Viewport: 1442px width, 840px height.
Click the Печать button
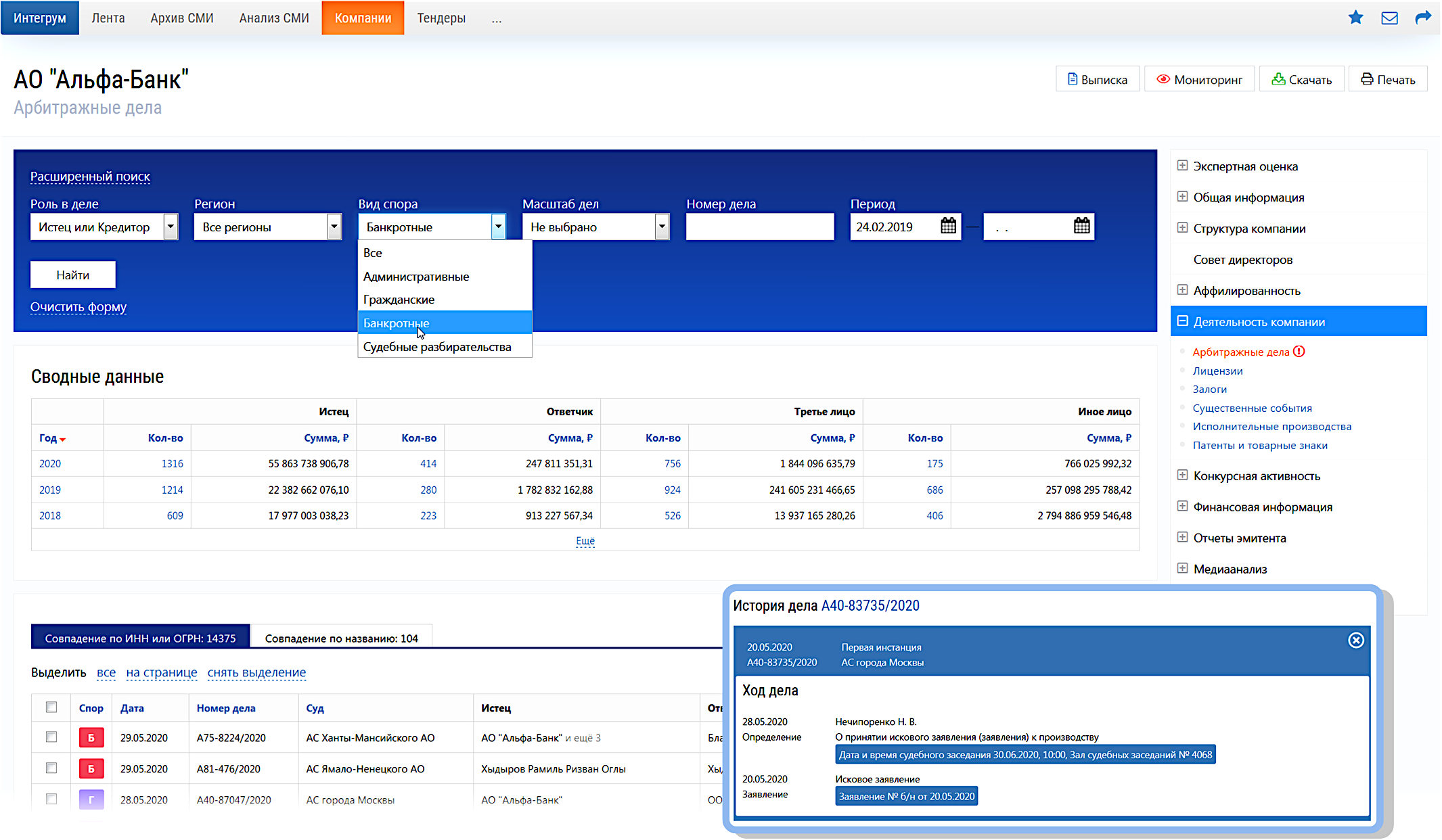point(1388,79)
